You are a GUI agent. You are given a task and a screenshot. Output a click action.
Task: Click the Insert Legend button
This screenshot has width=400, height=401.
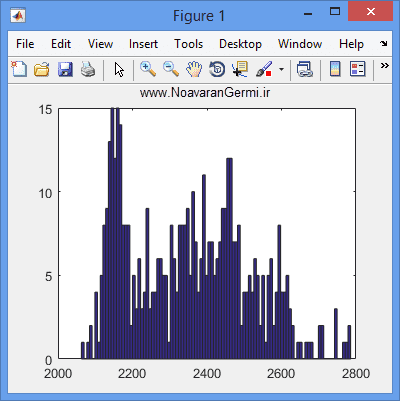pyautogui.click(x=358, y=69)
